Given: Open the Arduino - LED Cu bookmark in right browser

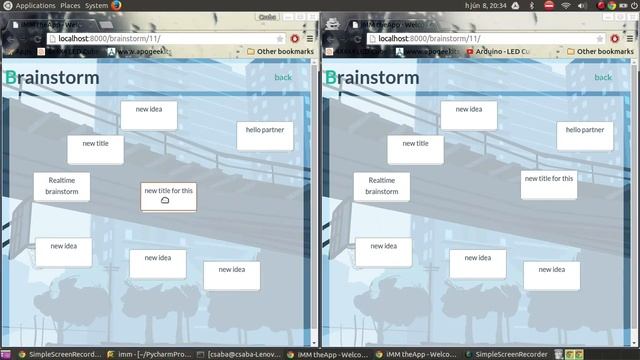Looking at the screenshot, I should [498, 51].
